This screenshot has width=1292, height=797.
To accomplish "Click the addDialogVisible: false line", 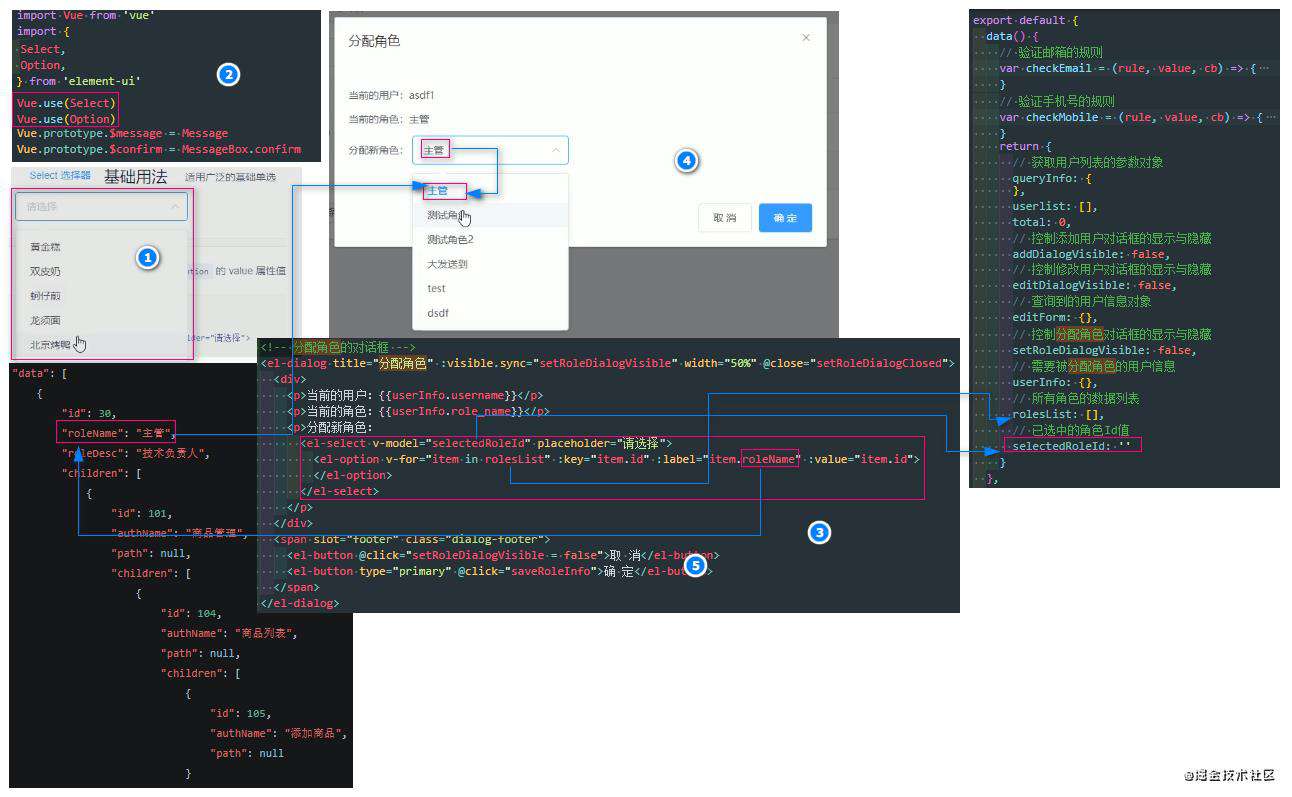I will (x=1090, y=254).
